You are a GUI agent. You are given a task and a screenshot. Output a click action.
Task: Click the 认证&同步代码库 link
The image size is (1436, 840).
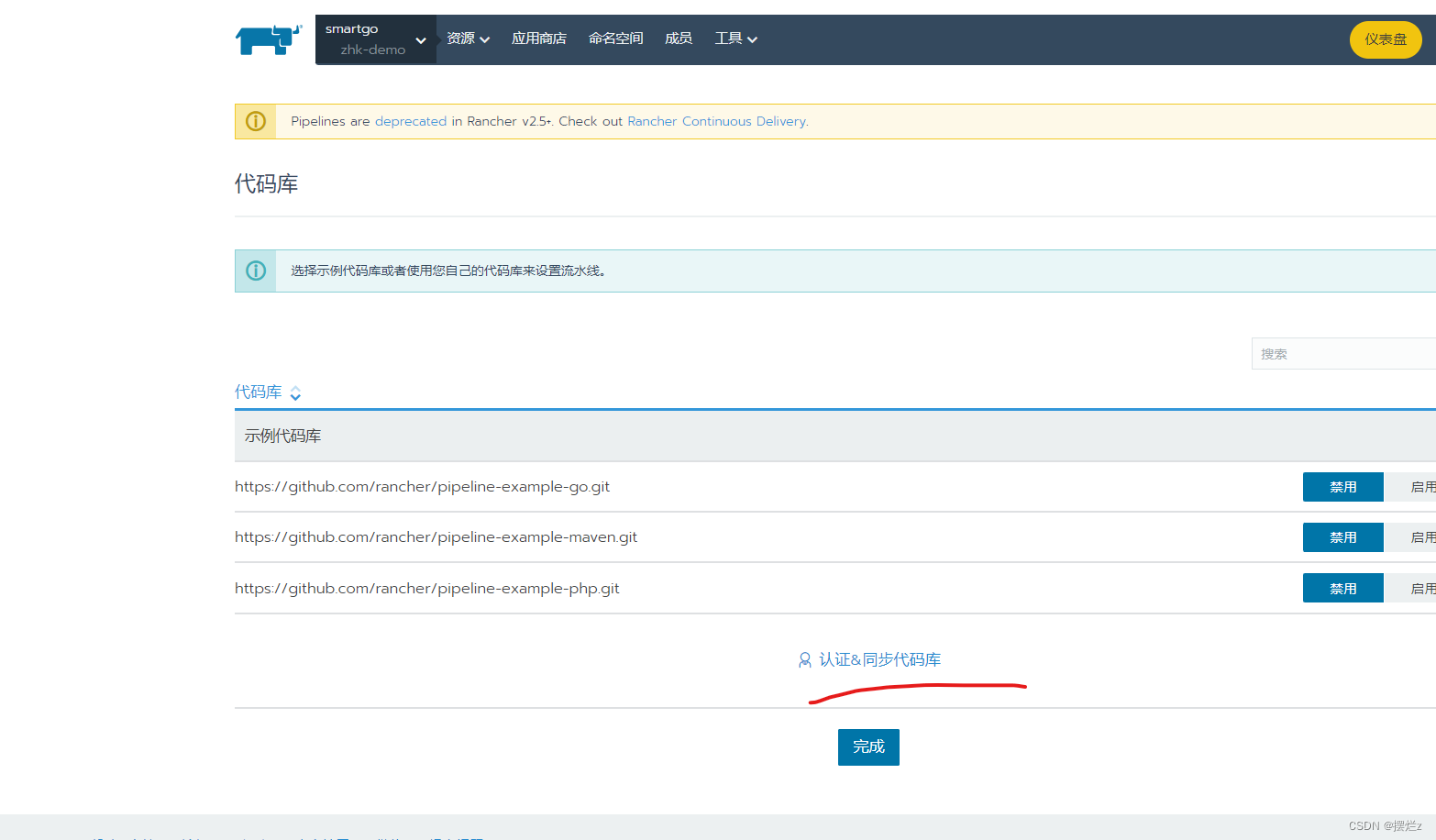[879, 659]
